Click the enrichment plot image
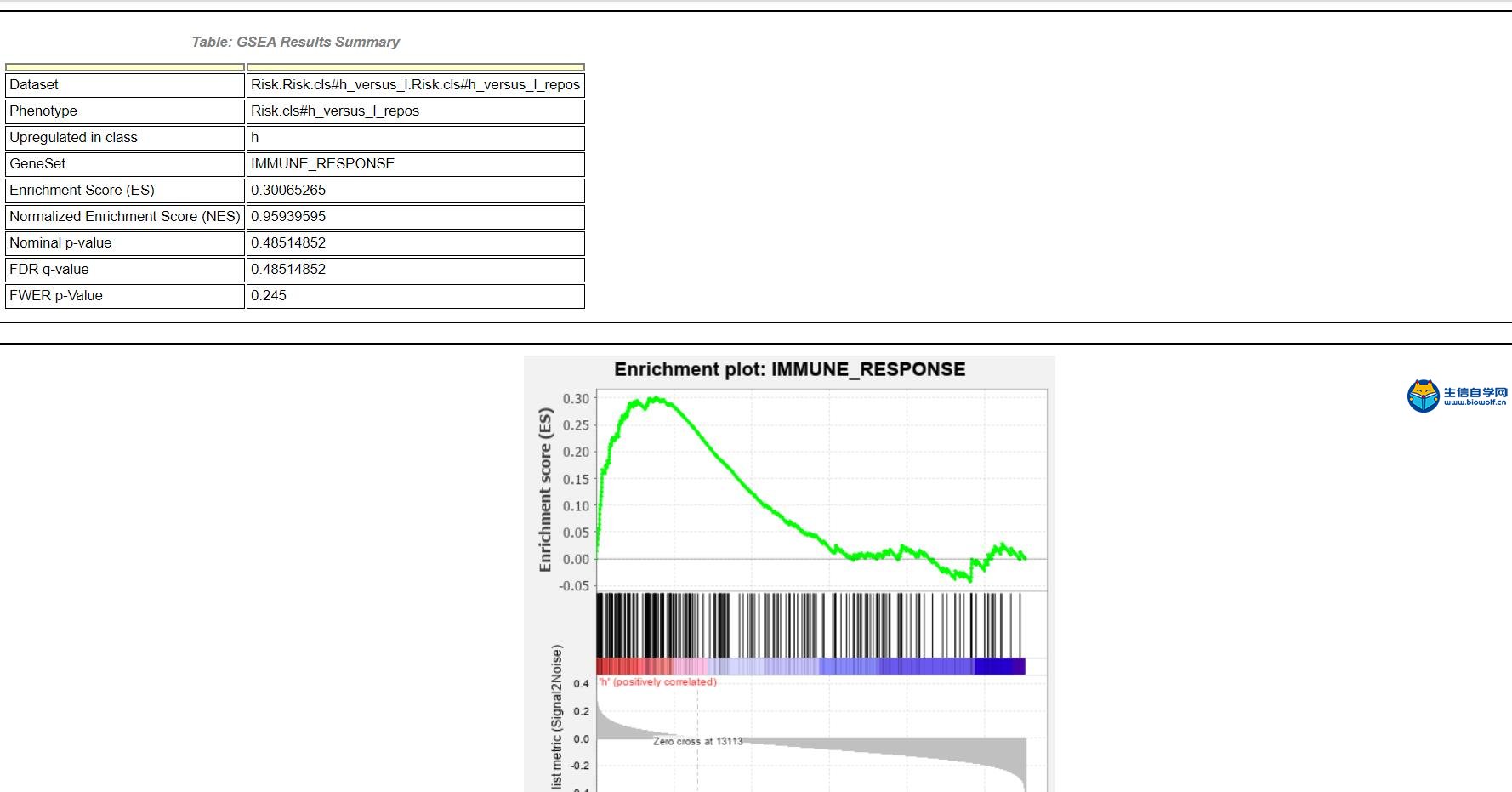The image size is (1512, 792). click(789, 574)
